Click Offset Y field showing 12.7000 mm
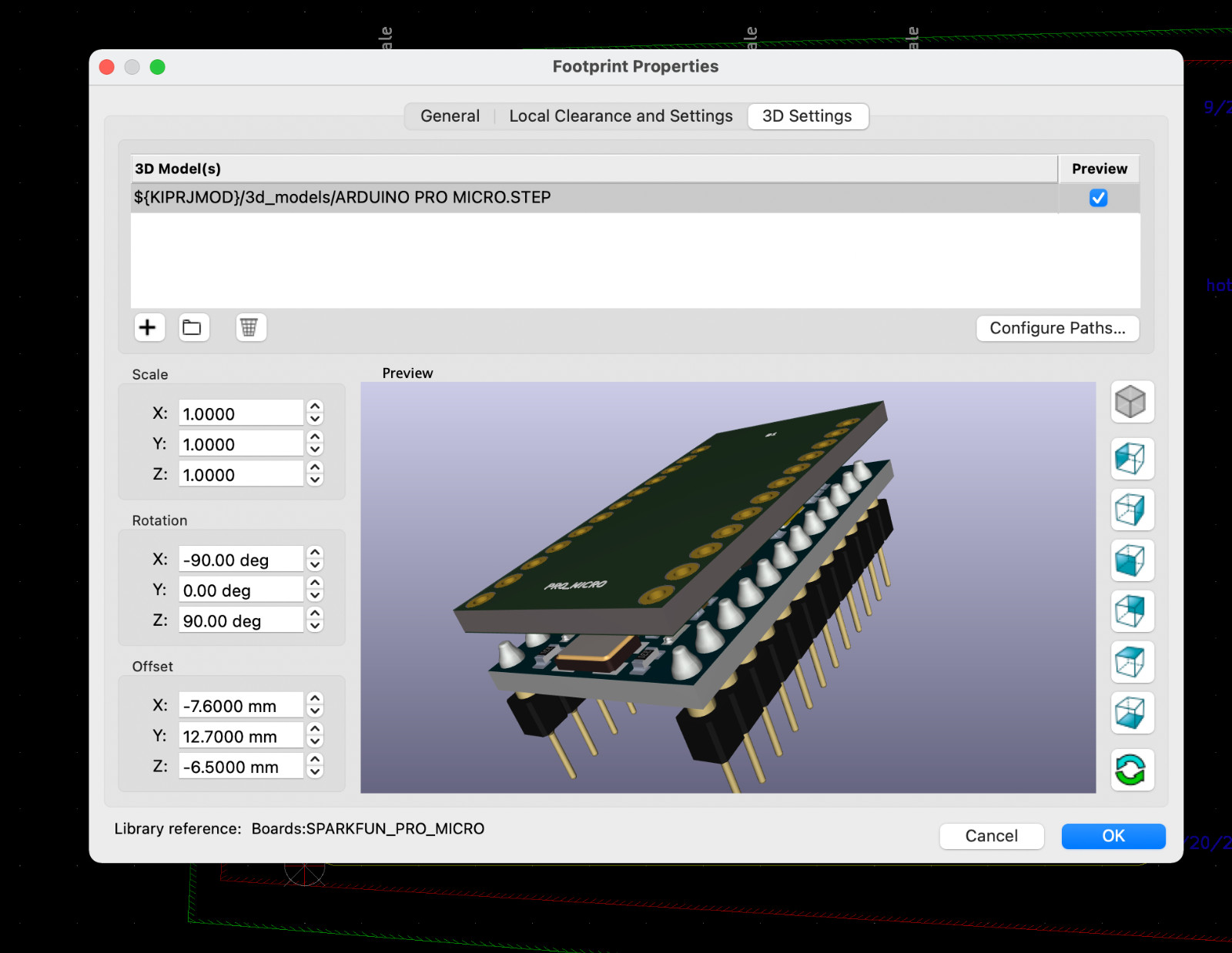1232x953 pixels. 241,737
